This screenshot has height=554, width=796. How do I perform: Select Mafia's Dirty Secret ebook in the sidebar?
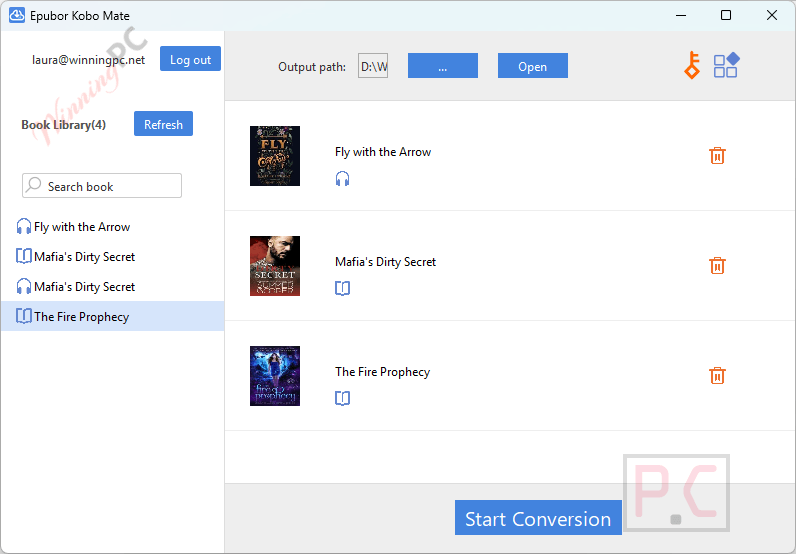pyautogui.click(x=113, y=256)
